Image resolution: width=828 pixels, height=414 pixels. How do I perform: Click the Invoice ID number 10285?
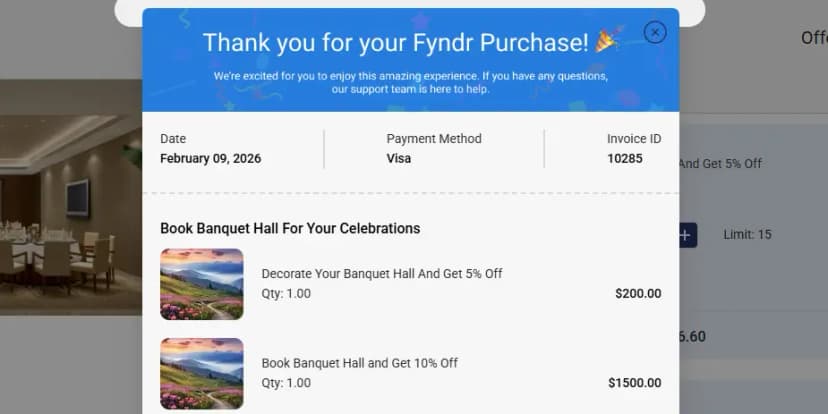coord(625,158)
